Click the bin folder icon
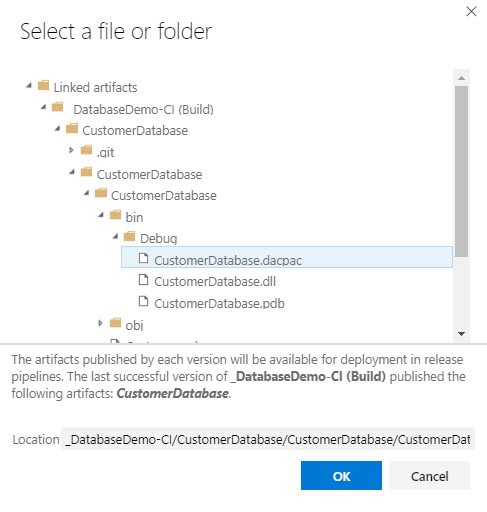The width and height of the screenshot is (487, 512). point(115,215)
